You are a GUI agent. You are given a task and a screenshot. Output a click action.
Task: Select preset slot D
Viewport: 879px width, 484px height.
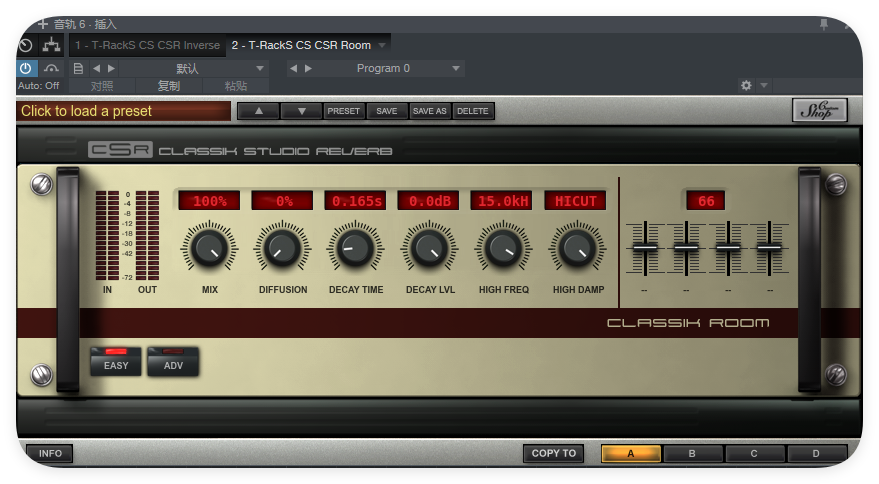(816, 453)
